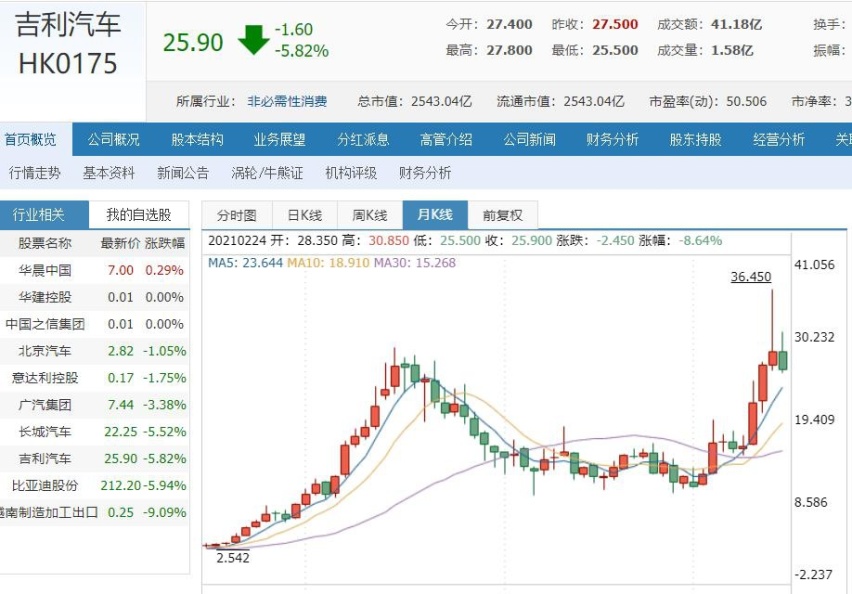
Task: Click the 2.542 low price label on chart
Action: click(233, 558)
